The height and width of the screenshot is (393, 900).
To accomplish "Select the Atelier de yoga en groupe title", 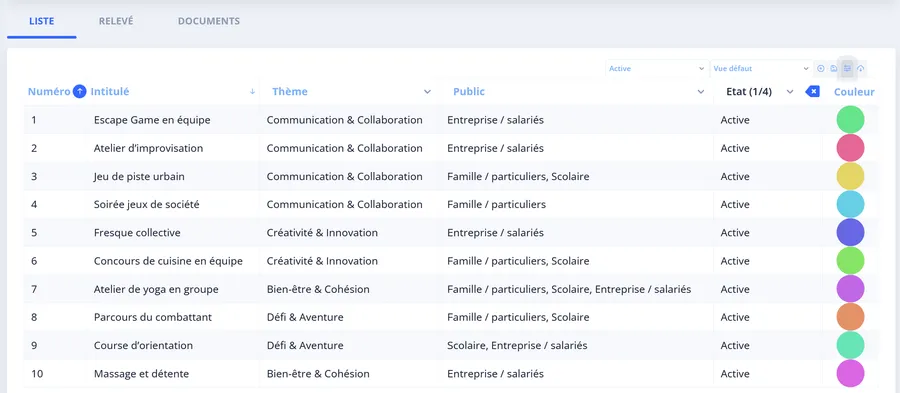I will tap(156, 289).
